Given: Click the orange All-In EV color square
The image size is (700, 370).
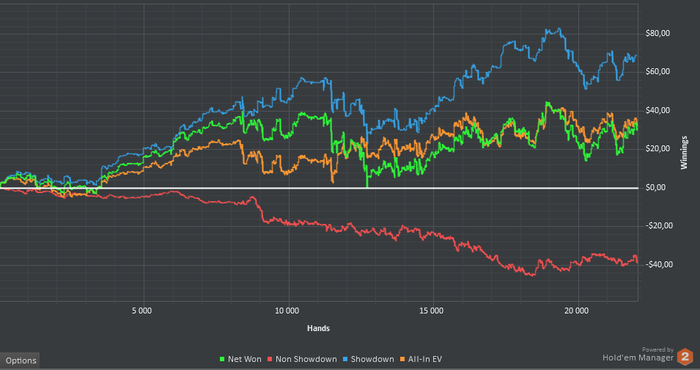Looking at the screenshot, I should pos(402,359).
